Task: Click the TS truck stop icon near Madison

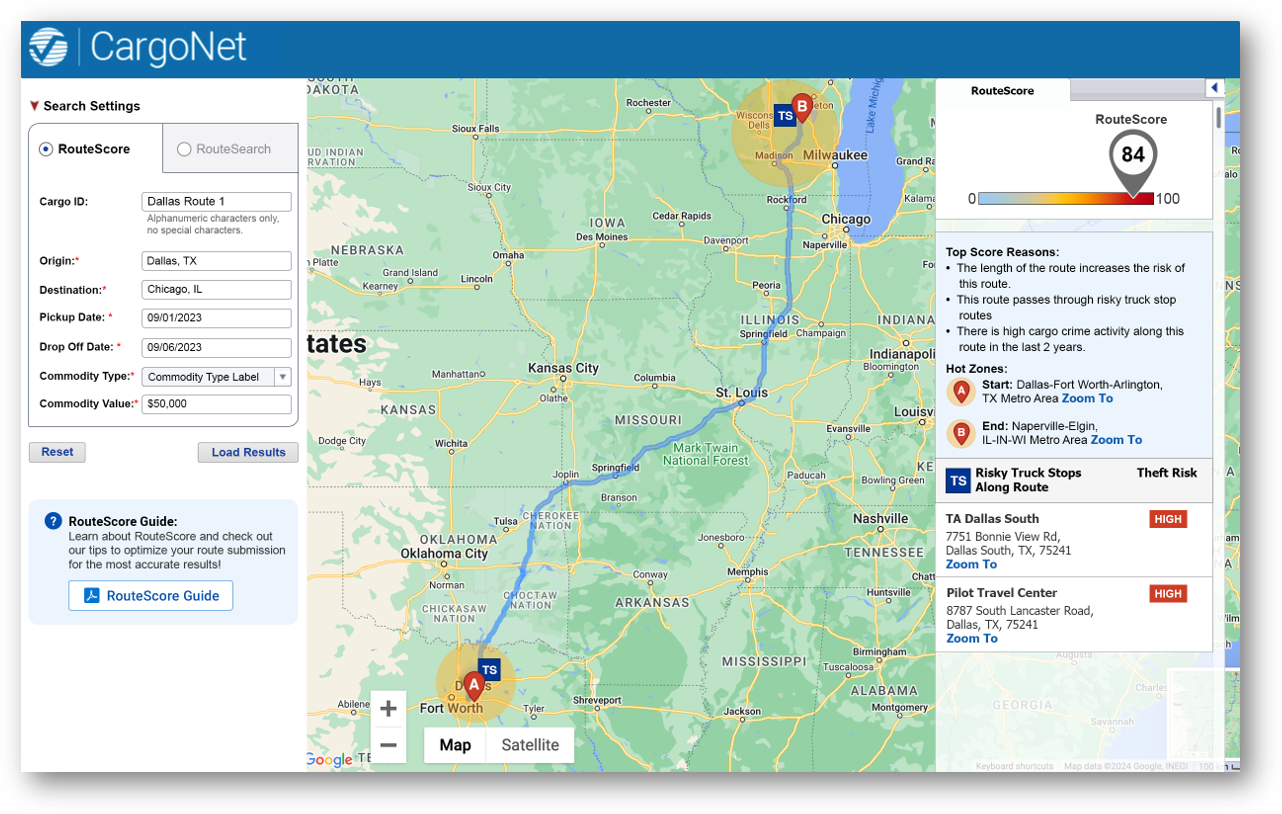Action: [785, 115]
